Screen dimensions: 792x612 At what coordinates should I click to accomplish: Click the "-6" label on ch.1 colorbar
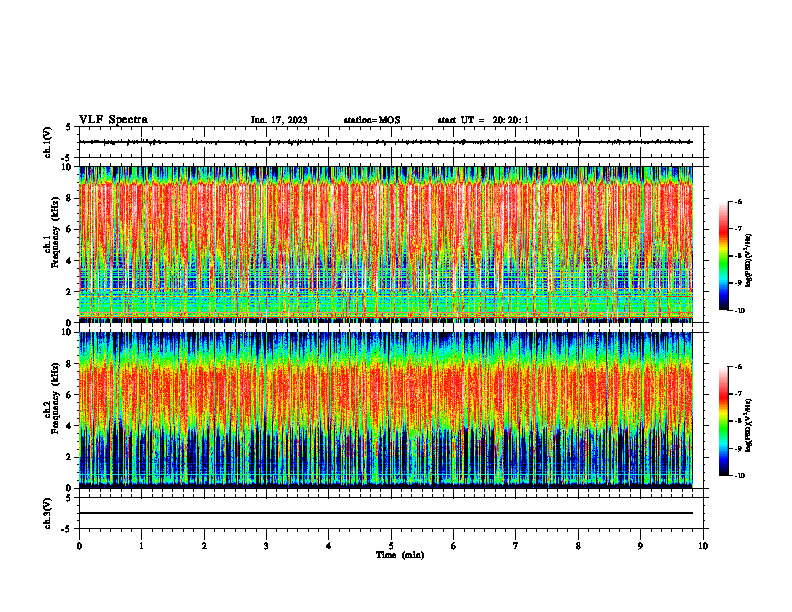(x=738, y=202)
